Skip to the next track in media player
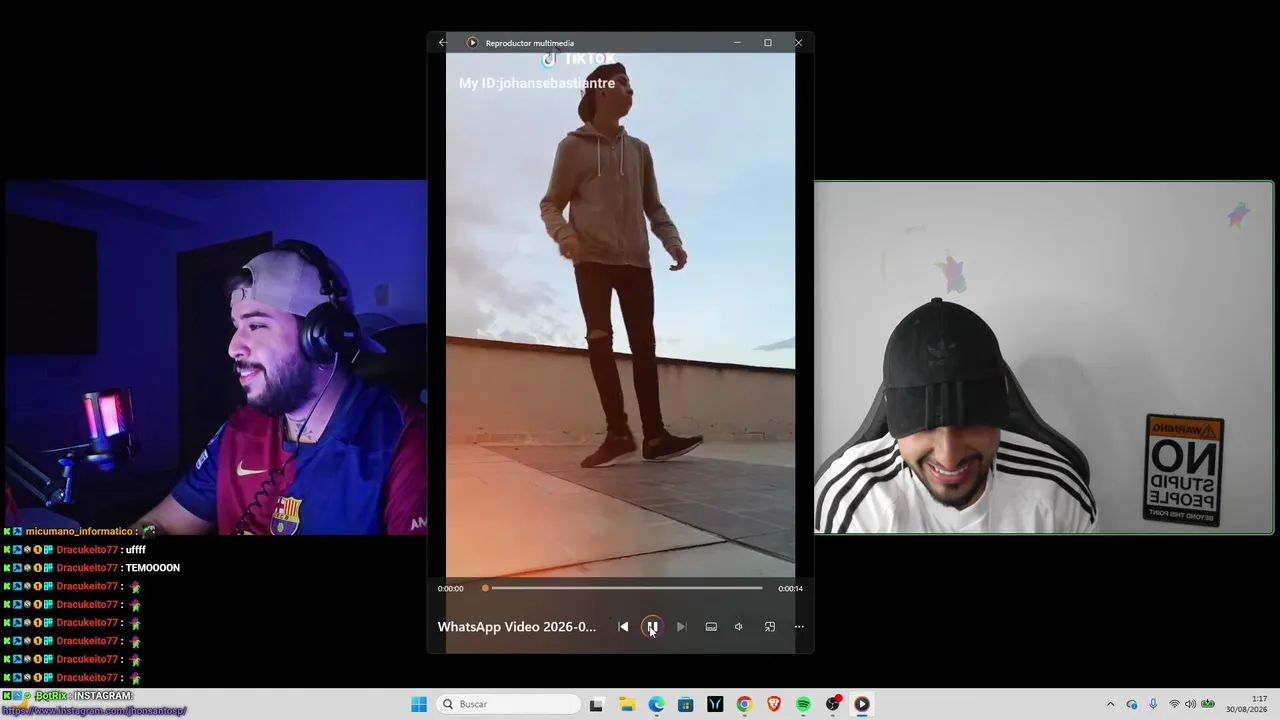This screenshot has width=1280, height=720. pos(681,627)
